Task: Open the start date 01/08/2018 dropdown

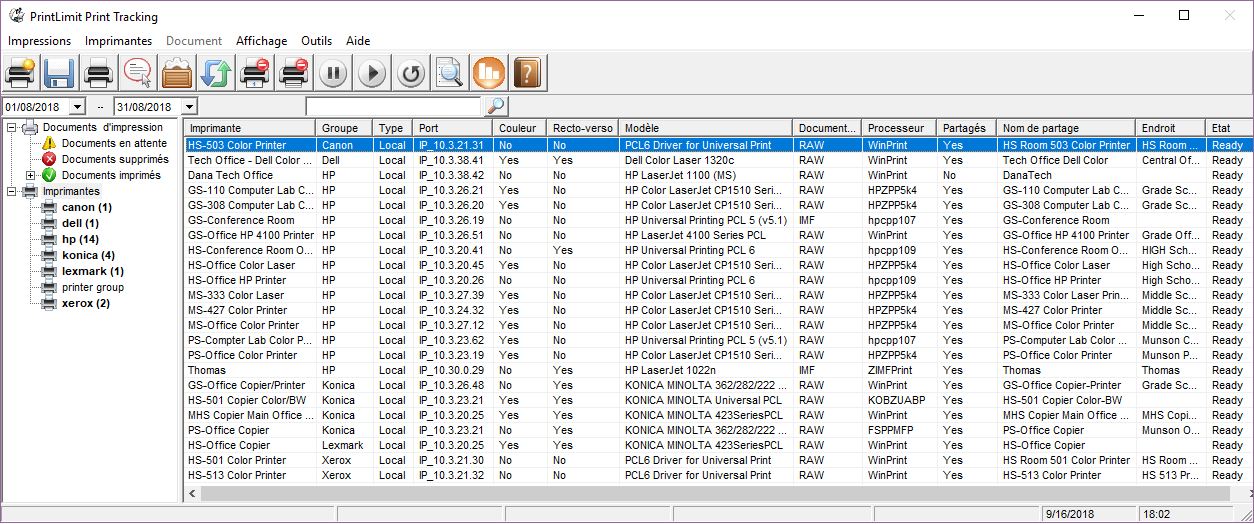Action: click(x=77, y=106)
